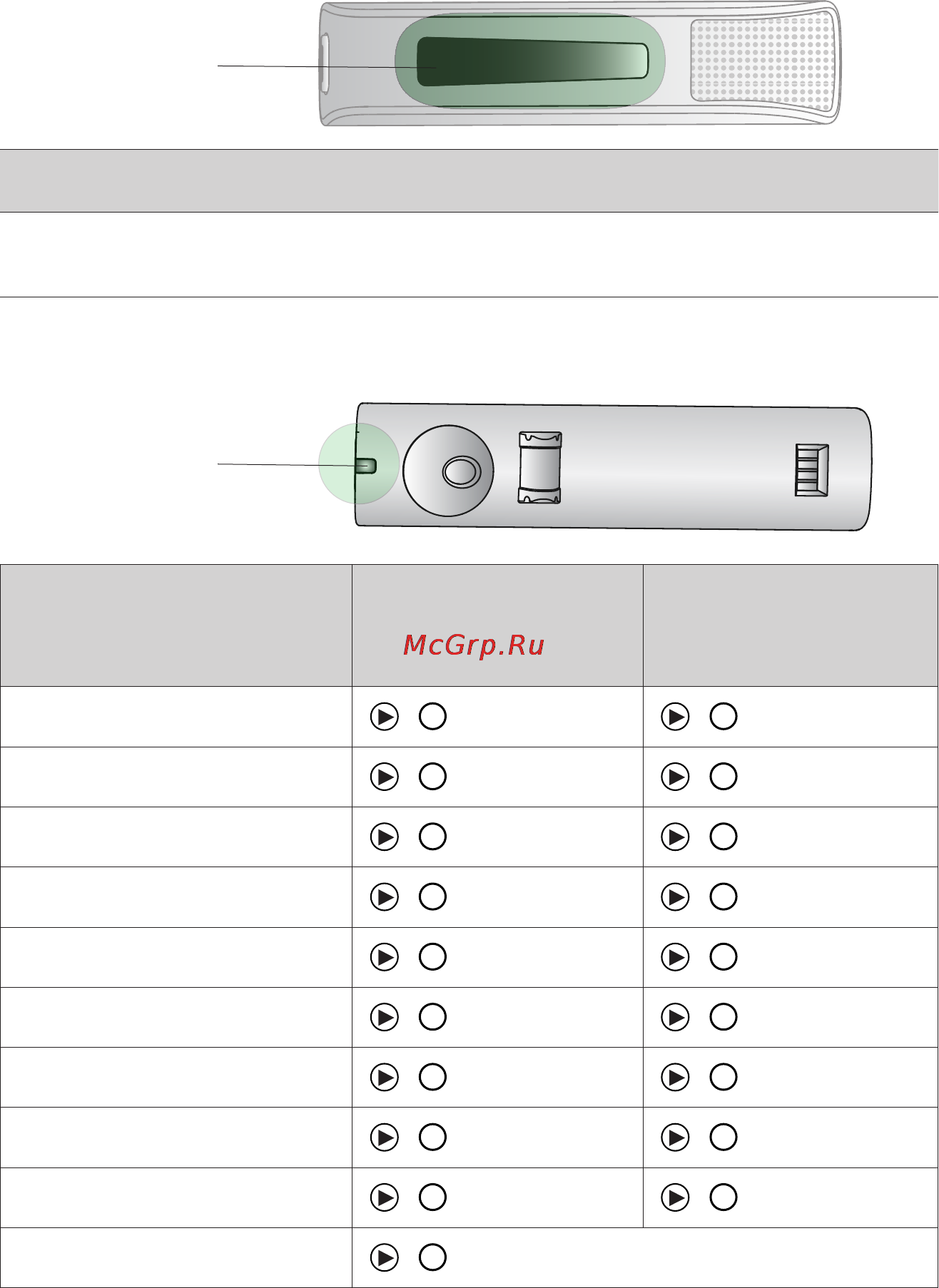Click the large round dial on lower device
This screenshot has width=939, height=1288.
coord(448,471)
